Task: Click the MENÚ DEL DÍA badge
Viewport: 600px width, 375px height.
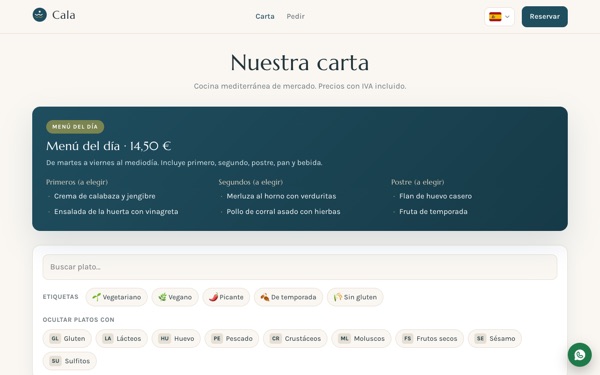Action: [x=75, y=127]
